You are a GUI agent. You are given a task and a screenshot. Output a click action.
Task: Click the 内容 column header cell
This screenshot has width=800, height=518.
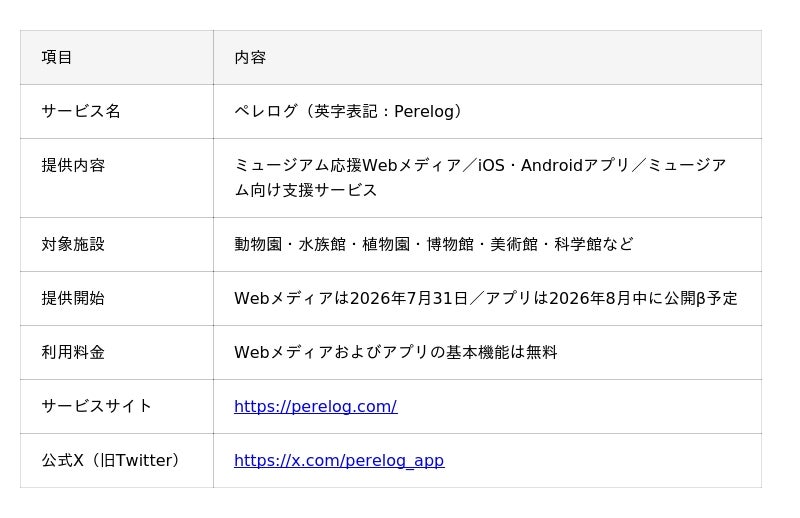tap(487, 57)
